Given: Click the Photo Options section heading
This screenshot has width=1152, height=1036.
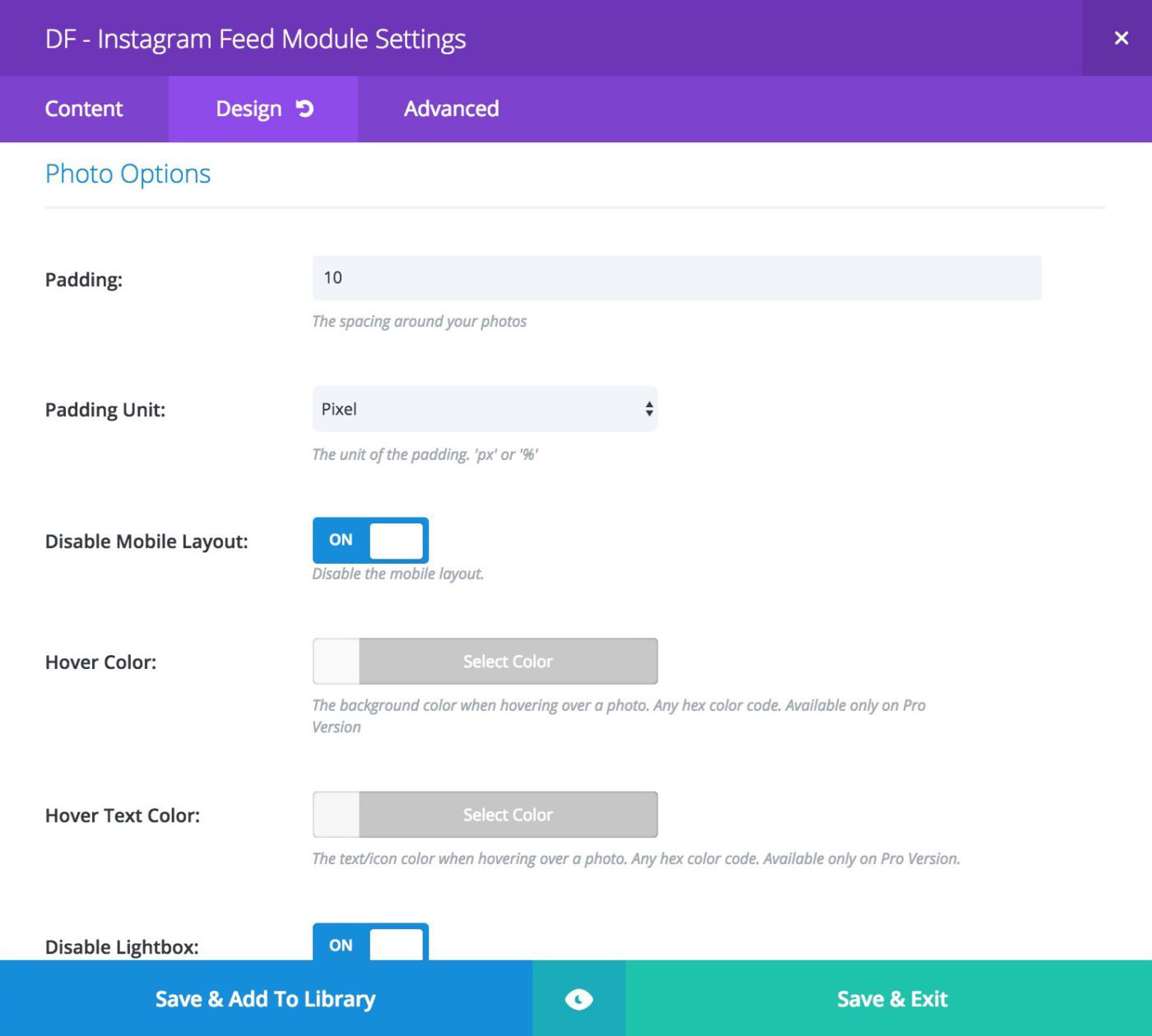Looking at the screenshot, I should pyautogui.click(x=128, y=174).
